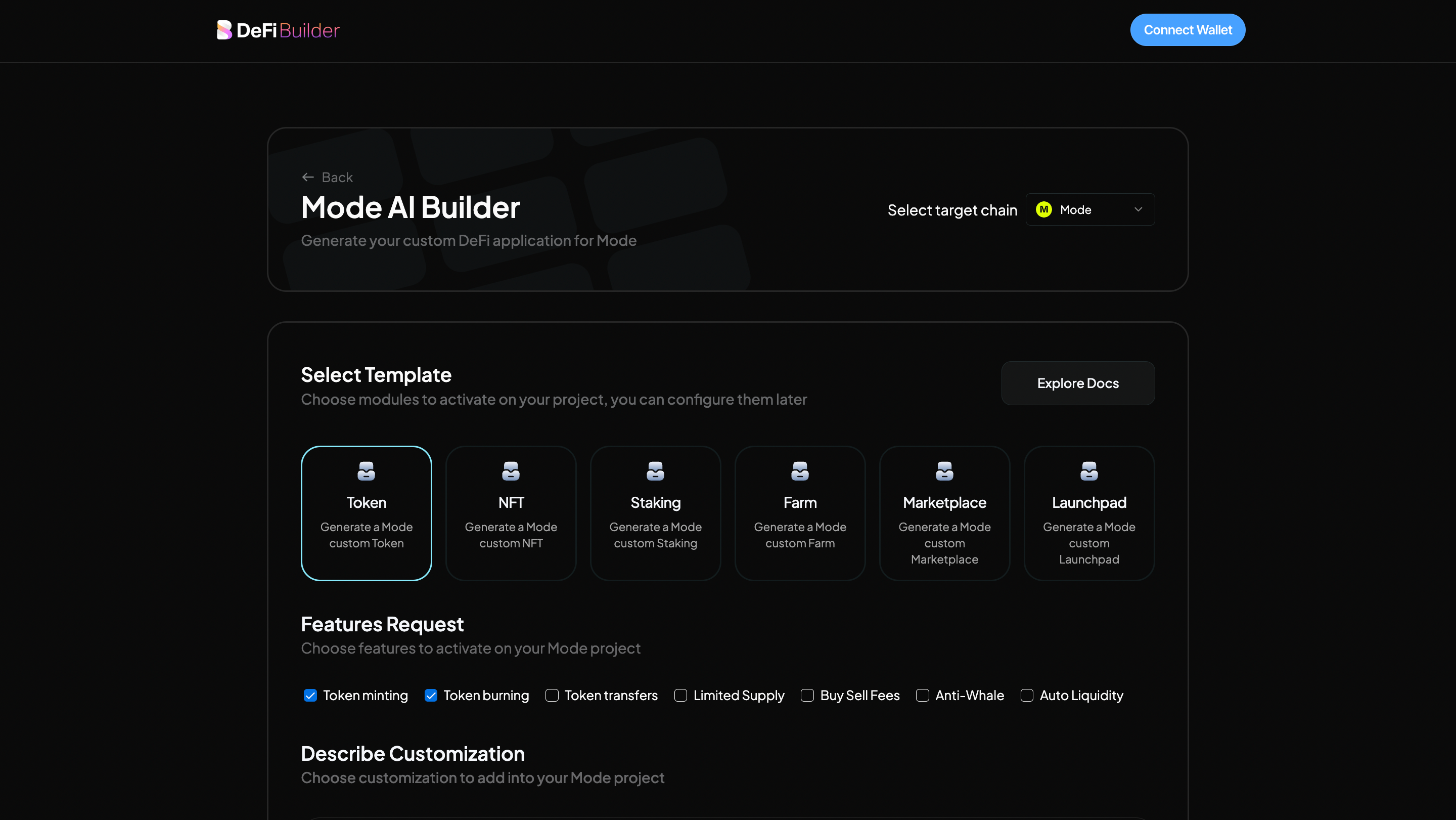Go Back via the Back link

(337, 178)
